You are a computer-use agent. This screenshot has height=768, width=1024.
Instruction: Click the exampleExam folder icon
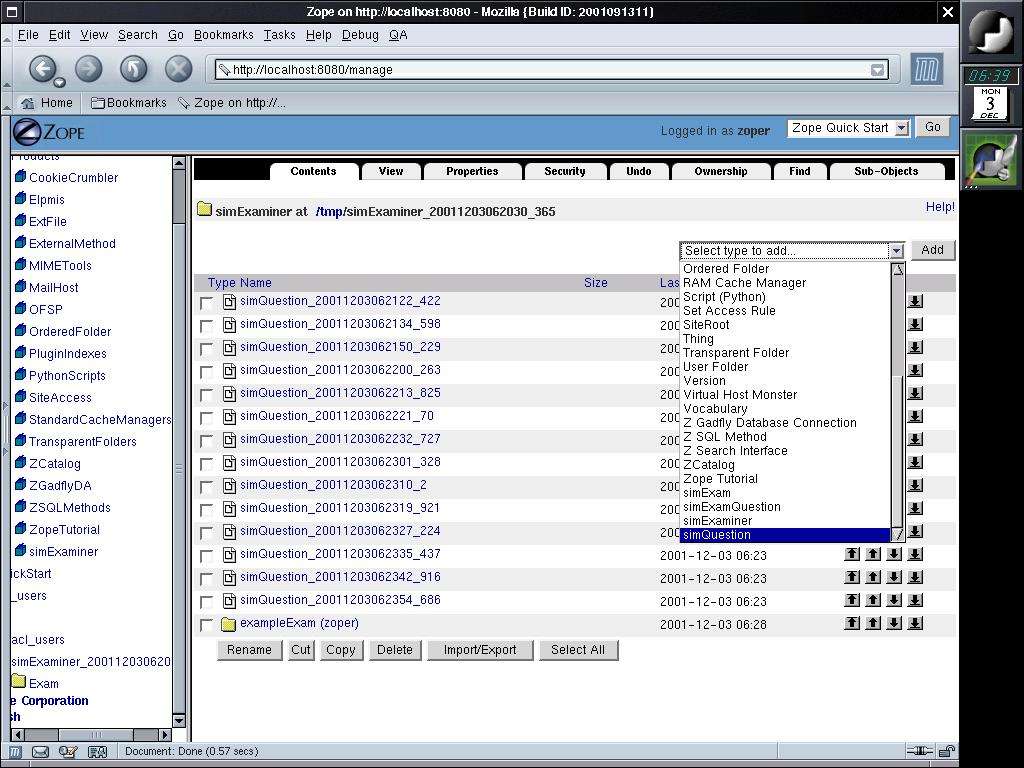click(228, 624)
